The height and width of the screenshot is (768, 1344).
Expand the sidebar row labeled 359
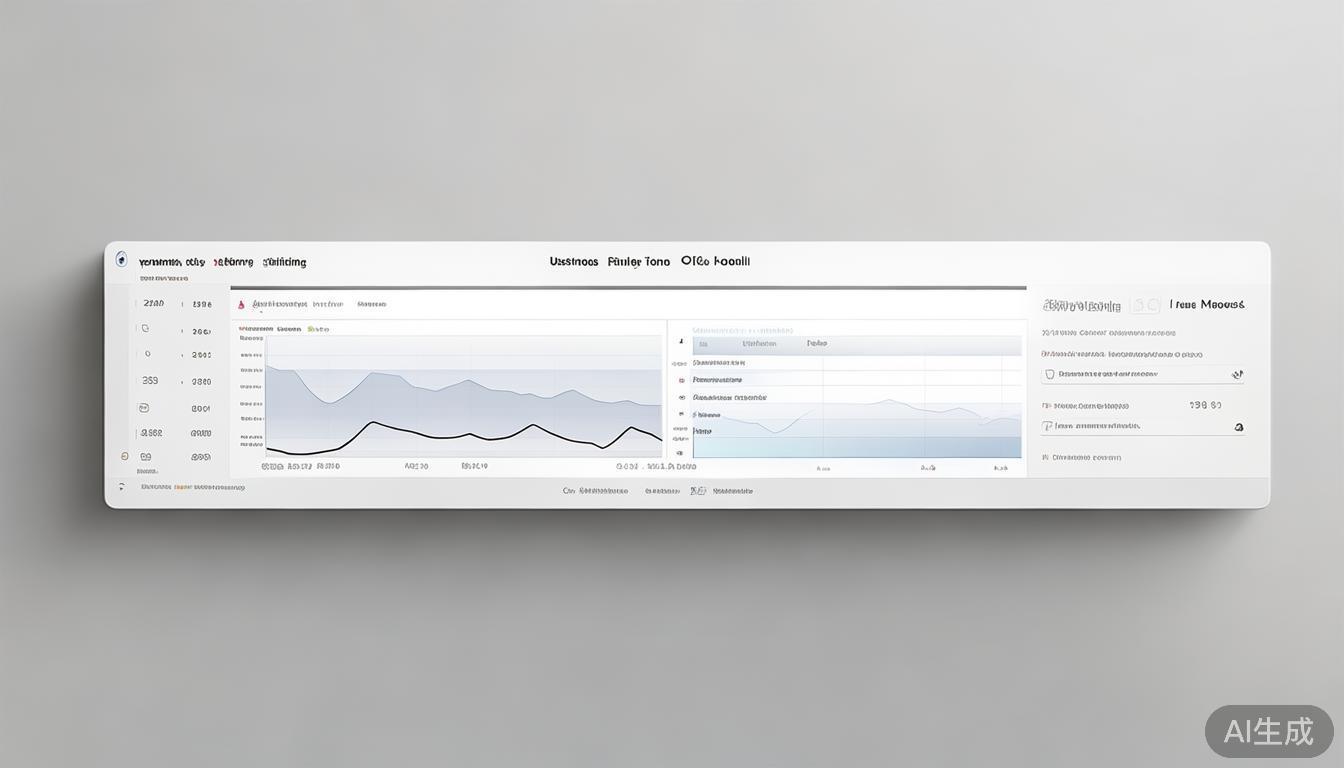pos(150,381)
